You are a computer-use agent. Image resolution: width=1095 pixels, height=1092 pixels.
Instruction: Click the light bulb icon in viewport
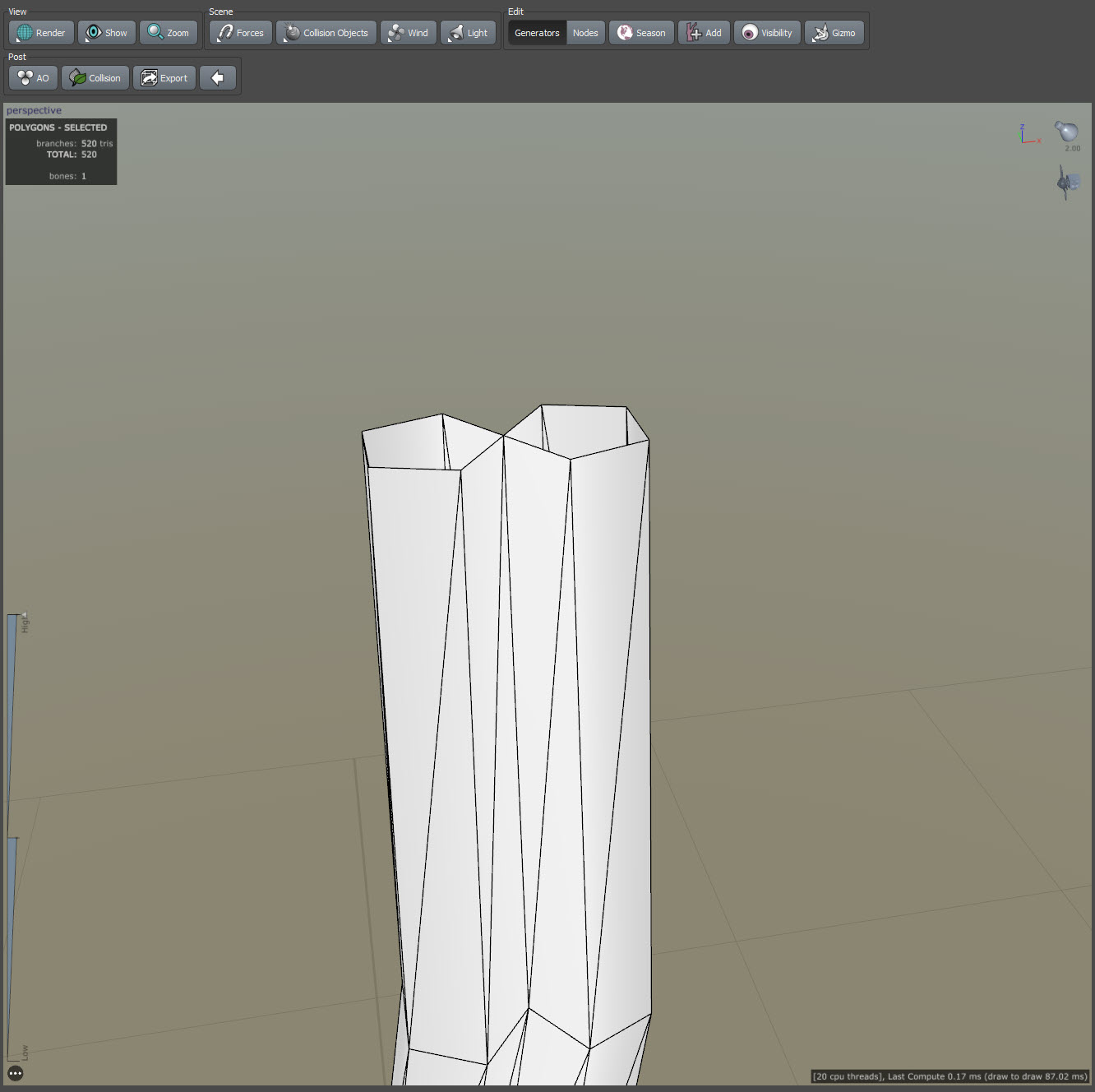1067,132
